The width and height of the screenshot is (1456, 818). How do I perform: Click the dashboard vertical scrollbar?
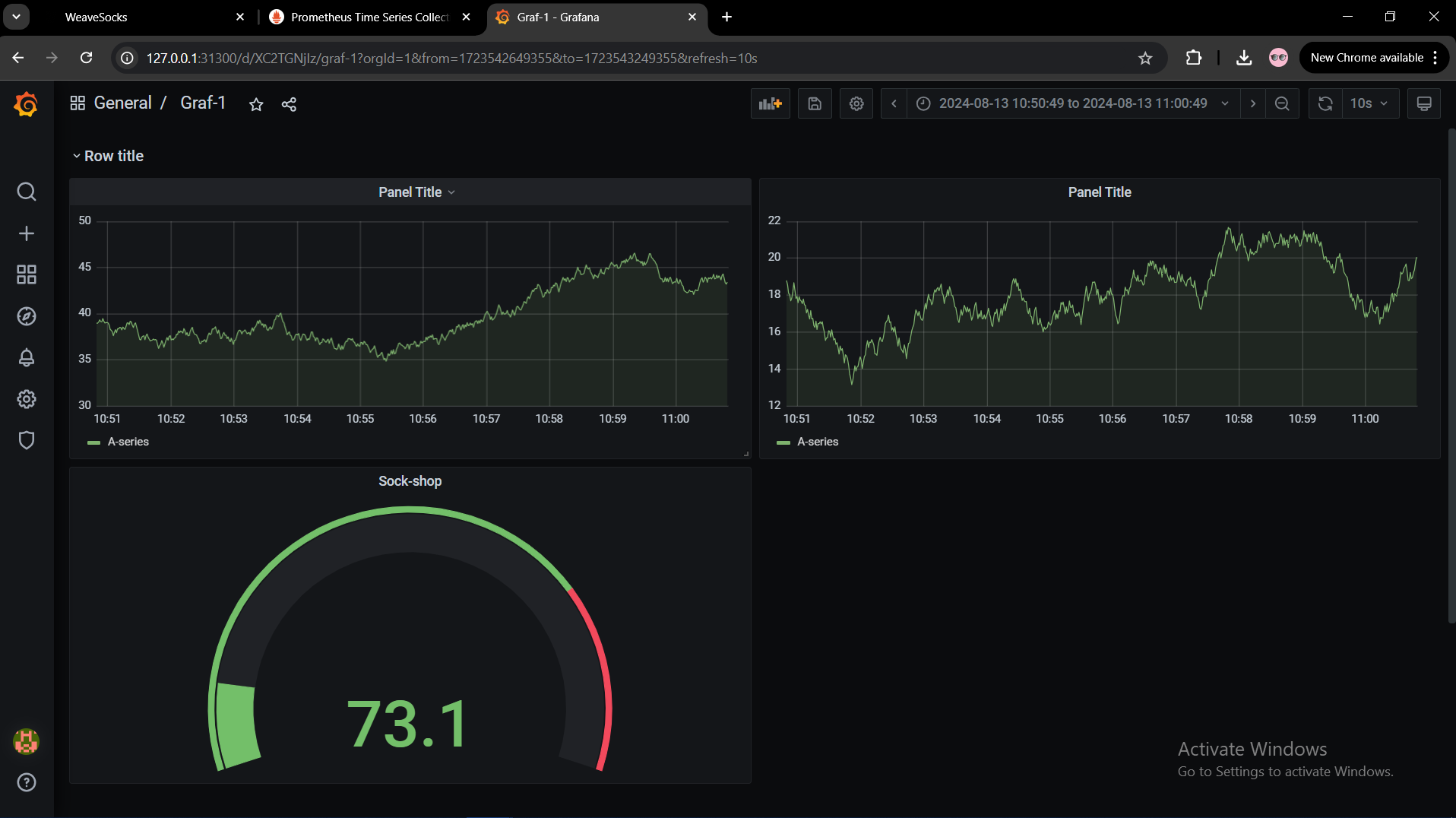pyautogui.click(x=1451, y=376)
